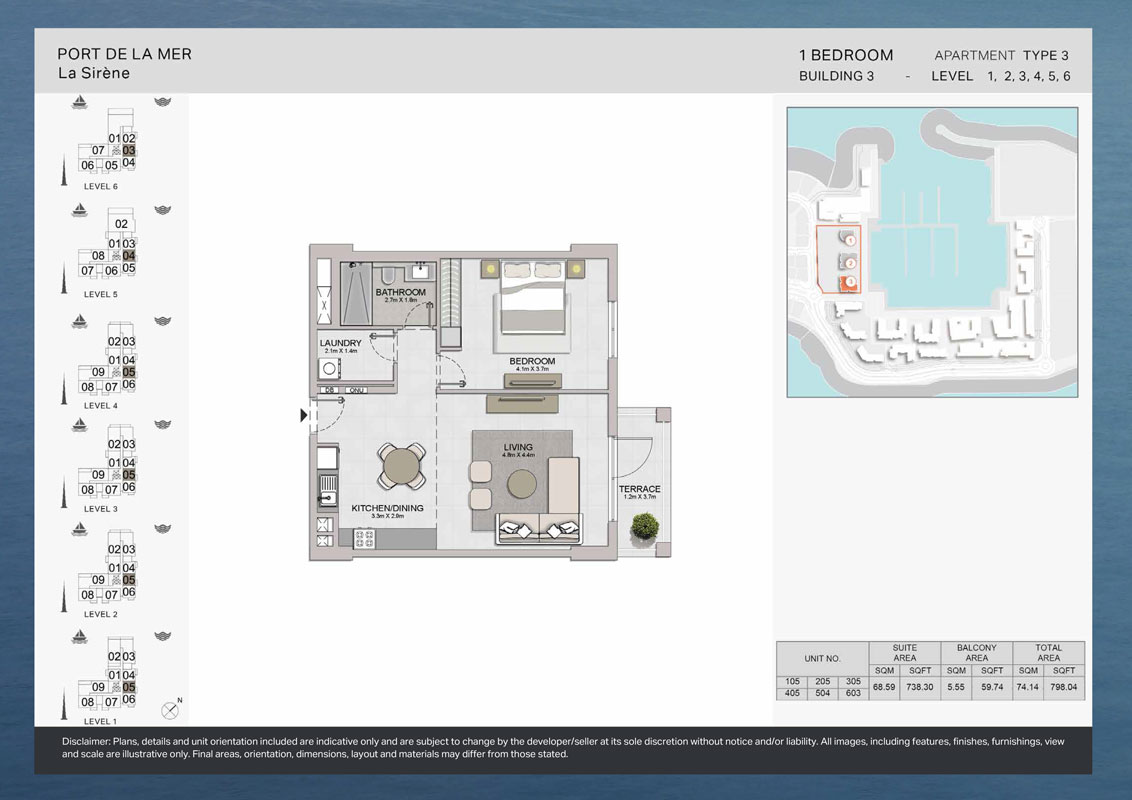Screen dimensions: 1132x800
Task: Select the round dining table with chairs
Action: pyautogui.click(x=398, y=465)
